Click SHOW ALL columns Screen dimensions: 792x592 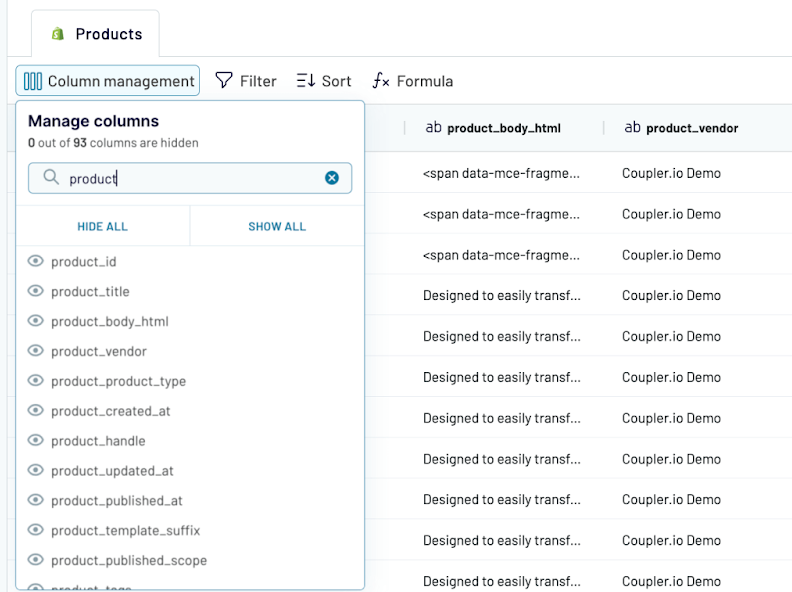[277, 226]
